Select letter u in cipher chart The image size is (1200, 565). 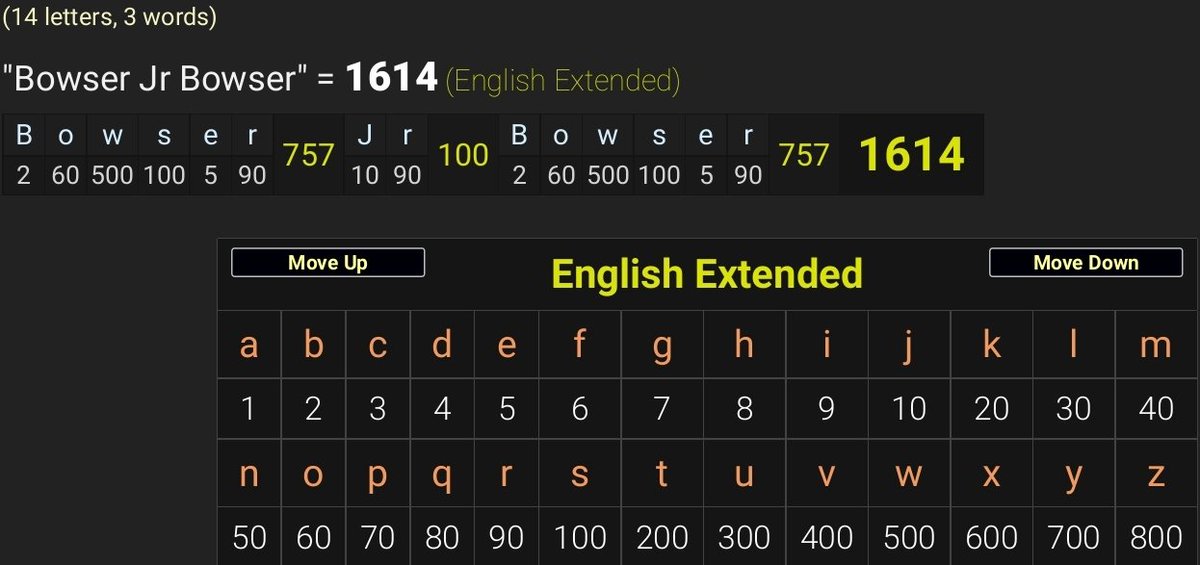[744, 474]
